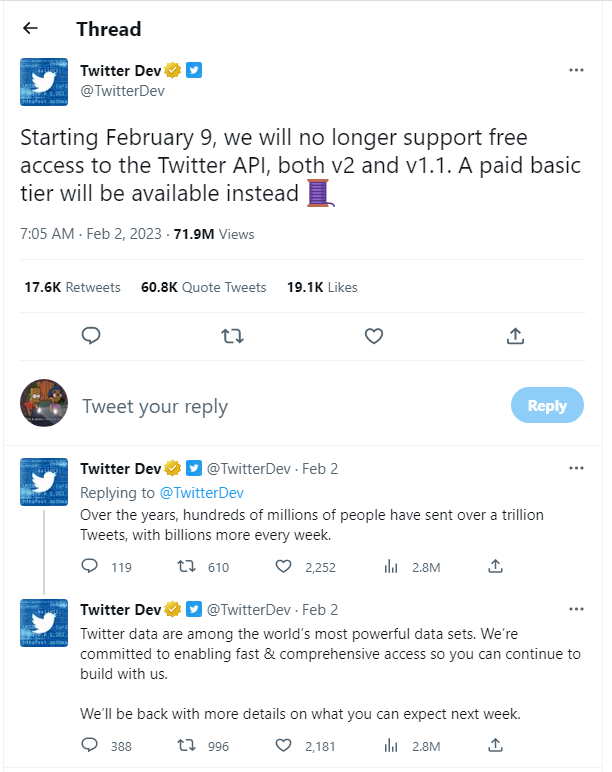The height and width of the screenshot is (772, 612).
Task: Share the last reply using the upload icon
Action: [495, 745]
